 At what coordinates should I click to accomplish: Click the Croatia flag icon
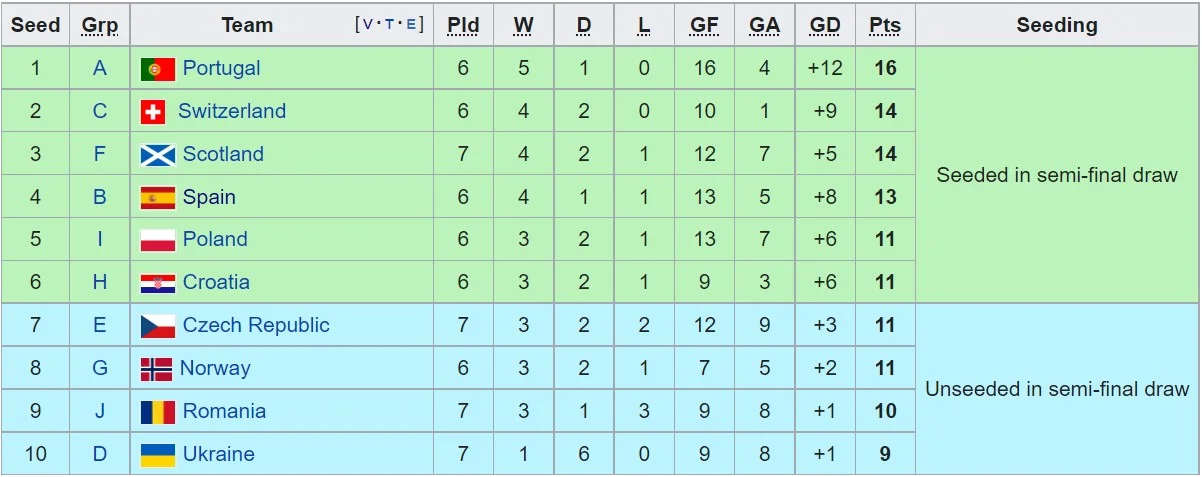[x=157, y=283]
